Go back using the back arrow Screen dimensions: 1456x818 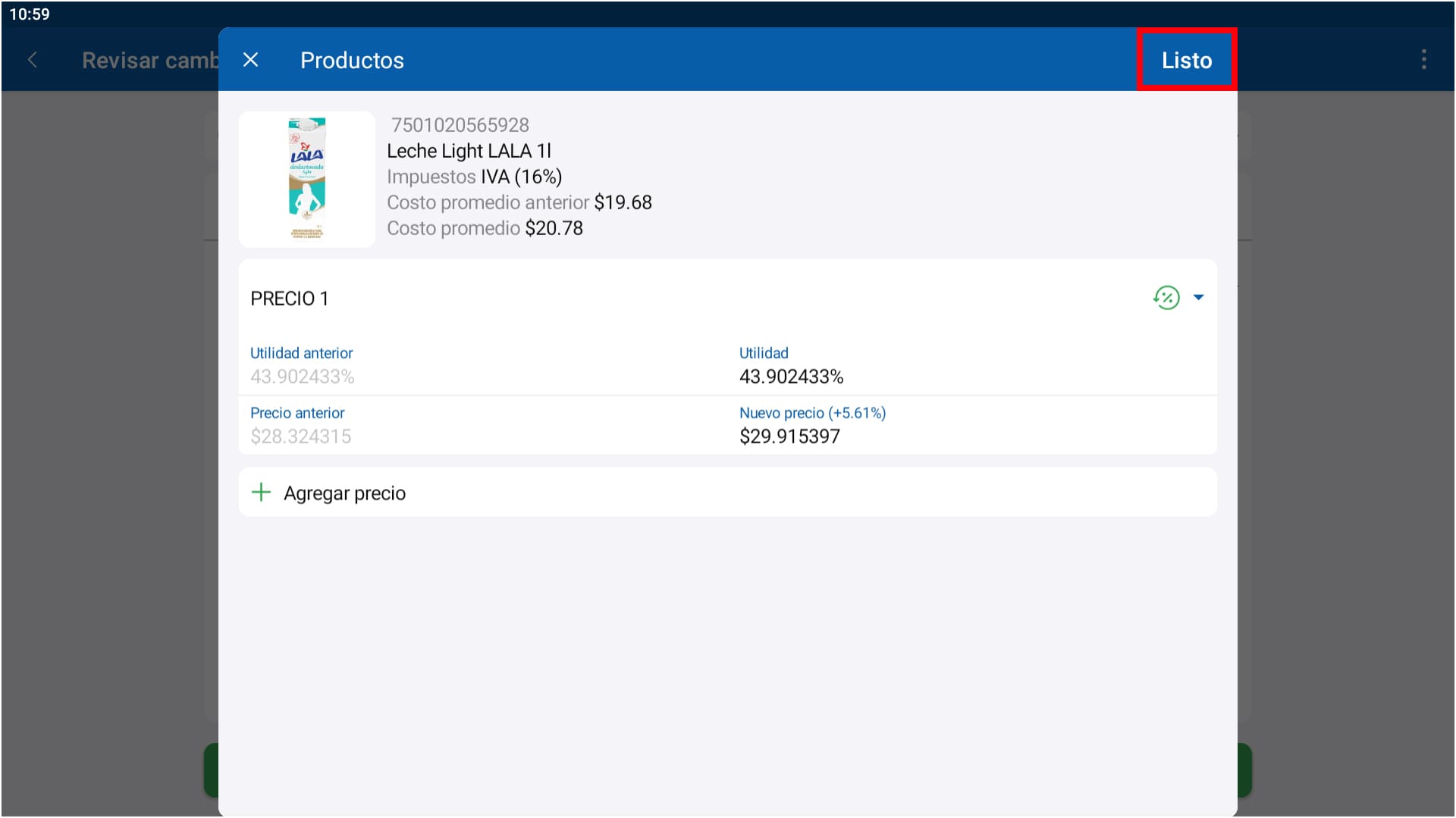point(33,60)
